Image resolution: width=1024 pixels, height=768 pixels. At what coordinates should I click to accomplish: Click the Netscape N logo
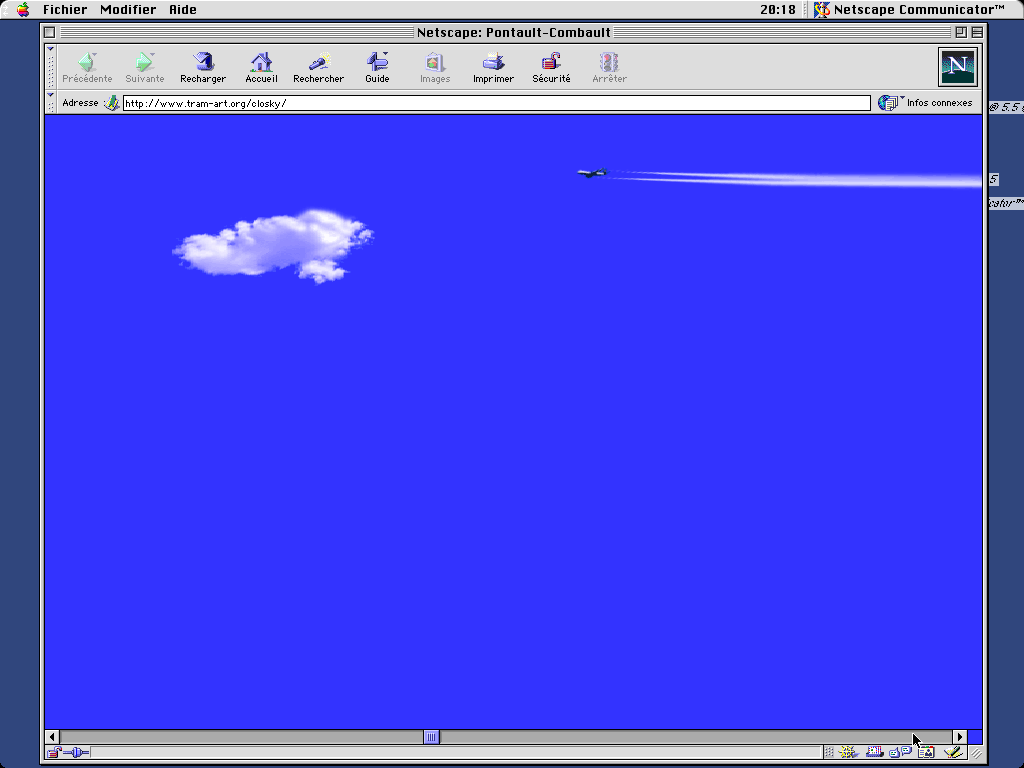tap(957, 67)
